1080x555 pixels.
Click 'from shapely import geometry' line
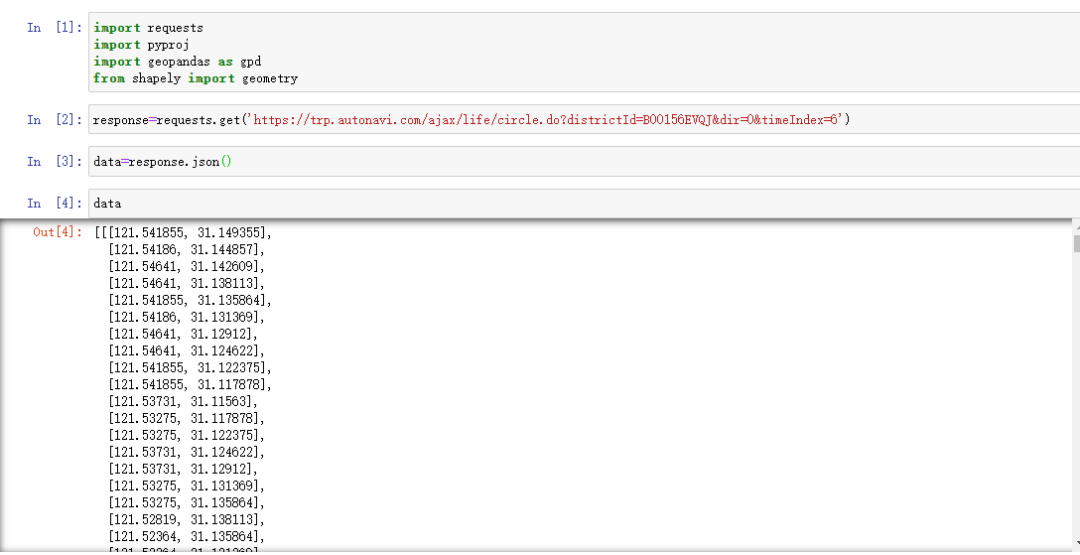click(x=196, y=78)
